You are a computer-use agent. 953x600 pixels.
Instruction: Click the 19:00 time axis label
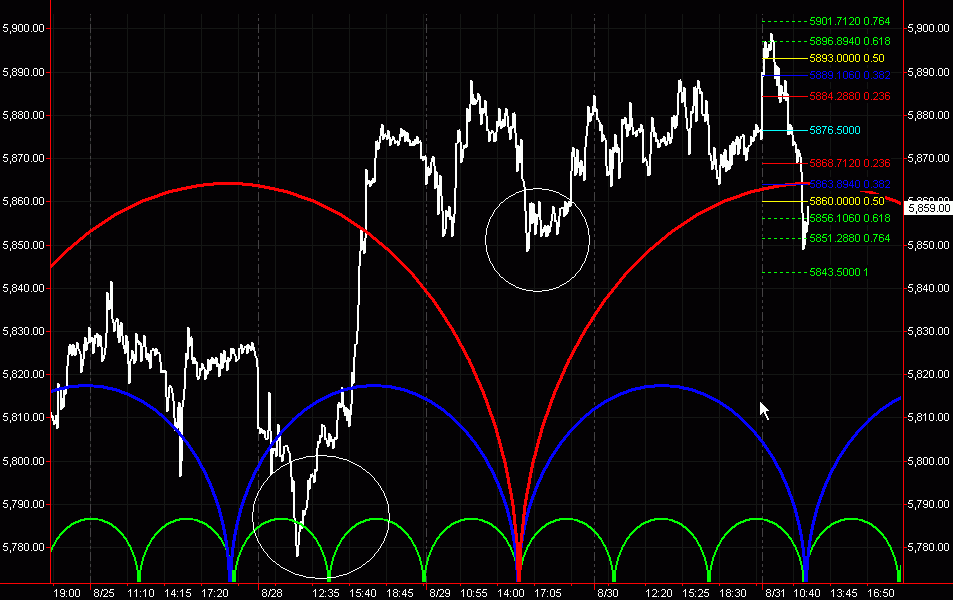66,593
